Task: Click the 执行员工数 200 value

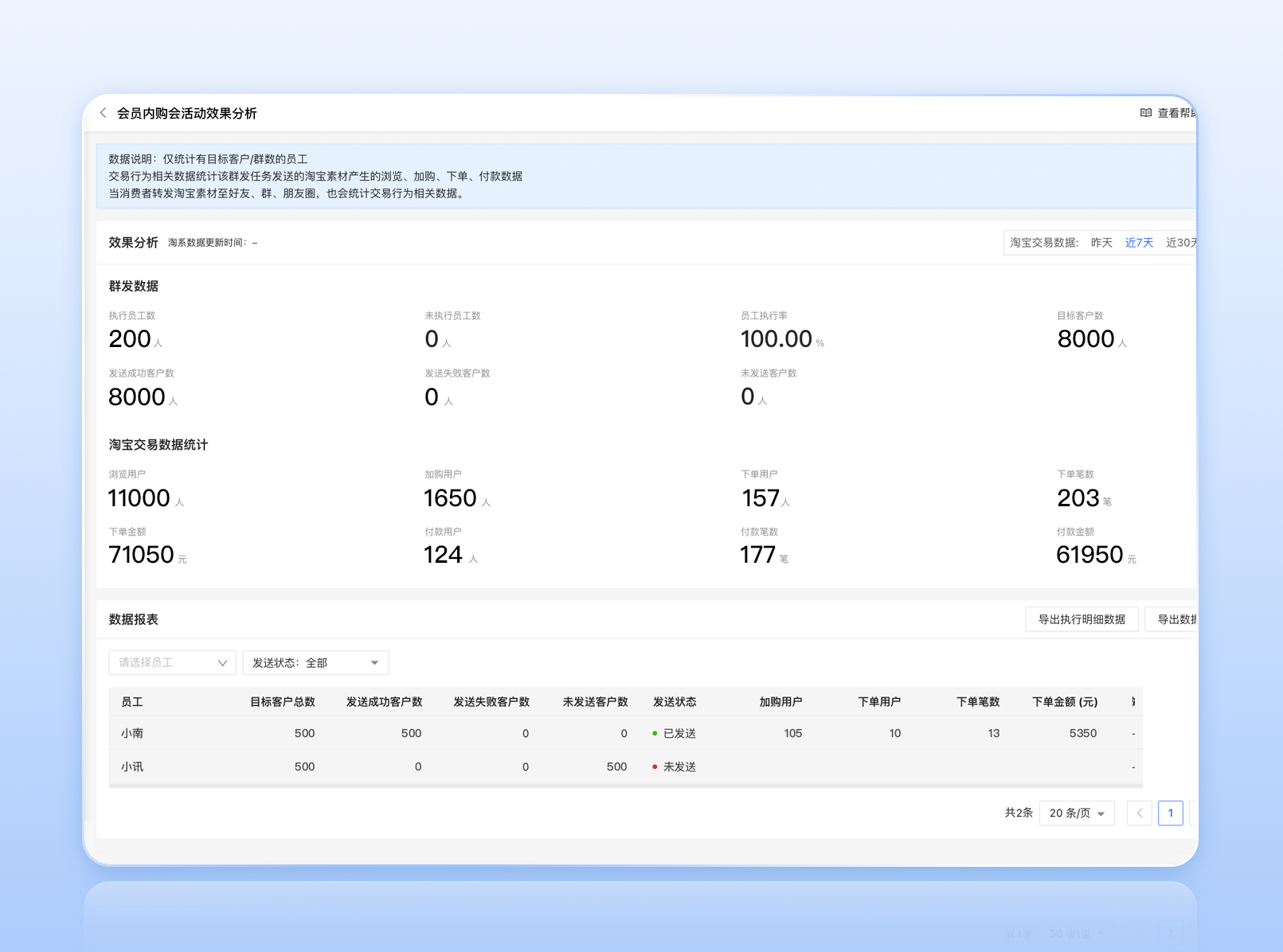Action: pos(130,339)
